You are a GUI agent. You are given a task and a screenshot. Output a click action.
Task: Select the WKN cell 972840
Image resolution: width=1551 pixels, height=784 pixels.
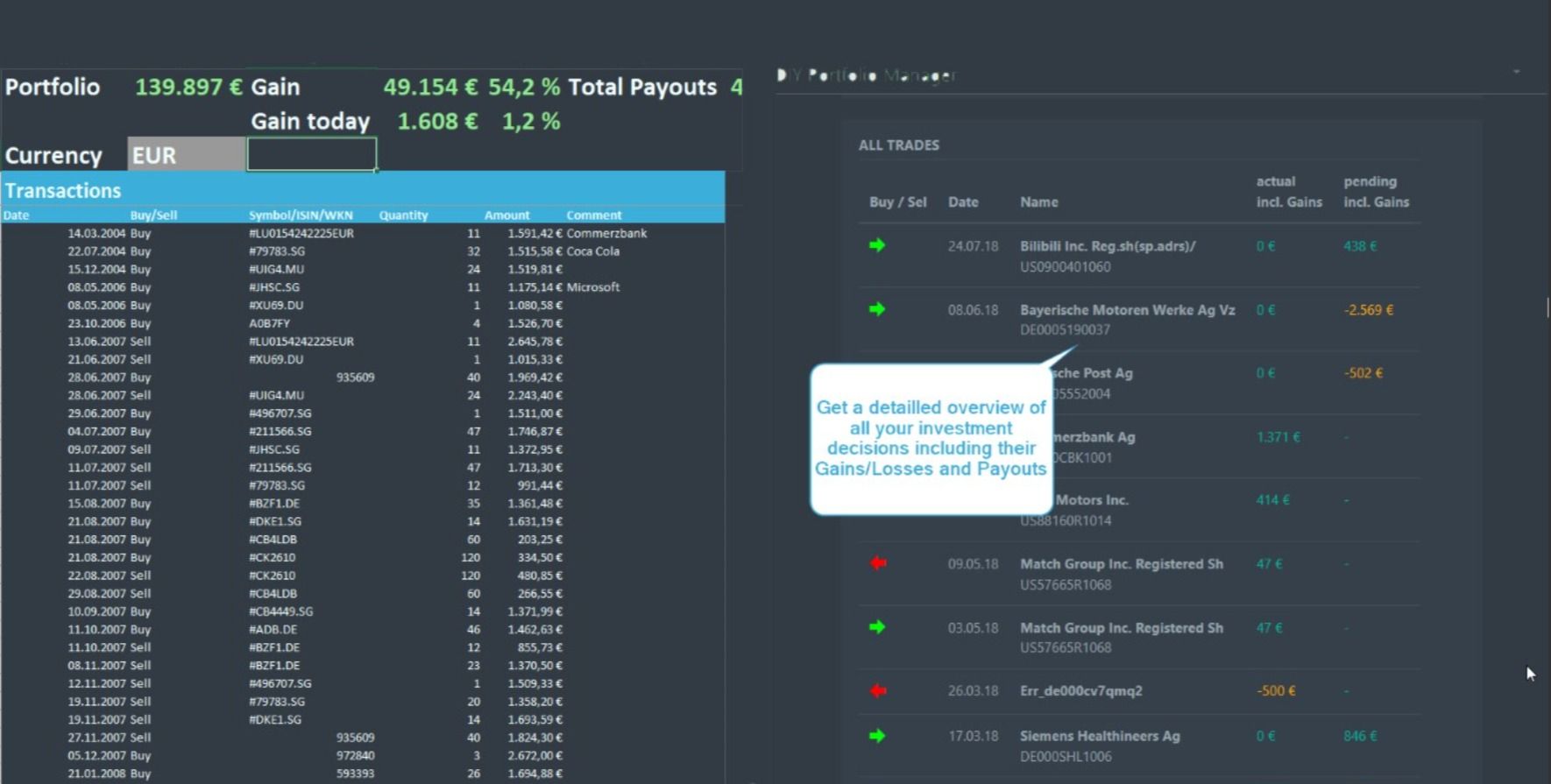pos(355,756)
